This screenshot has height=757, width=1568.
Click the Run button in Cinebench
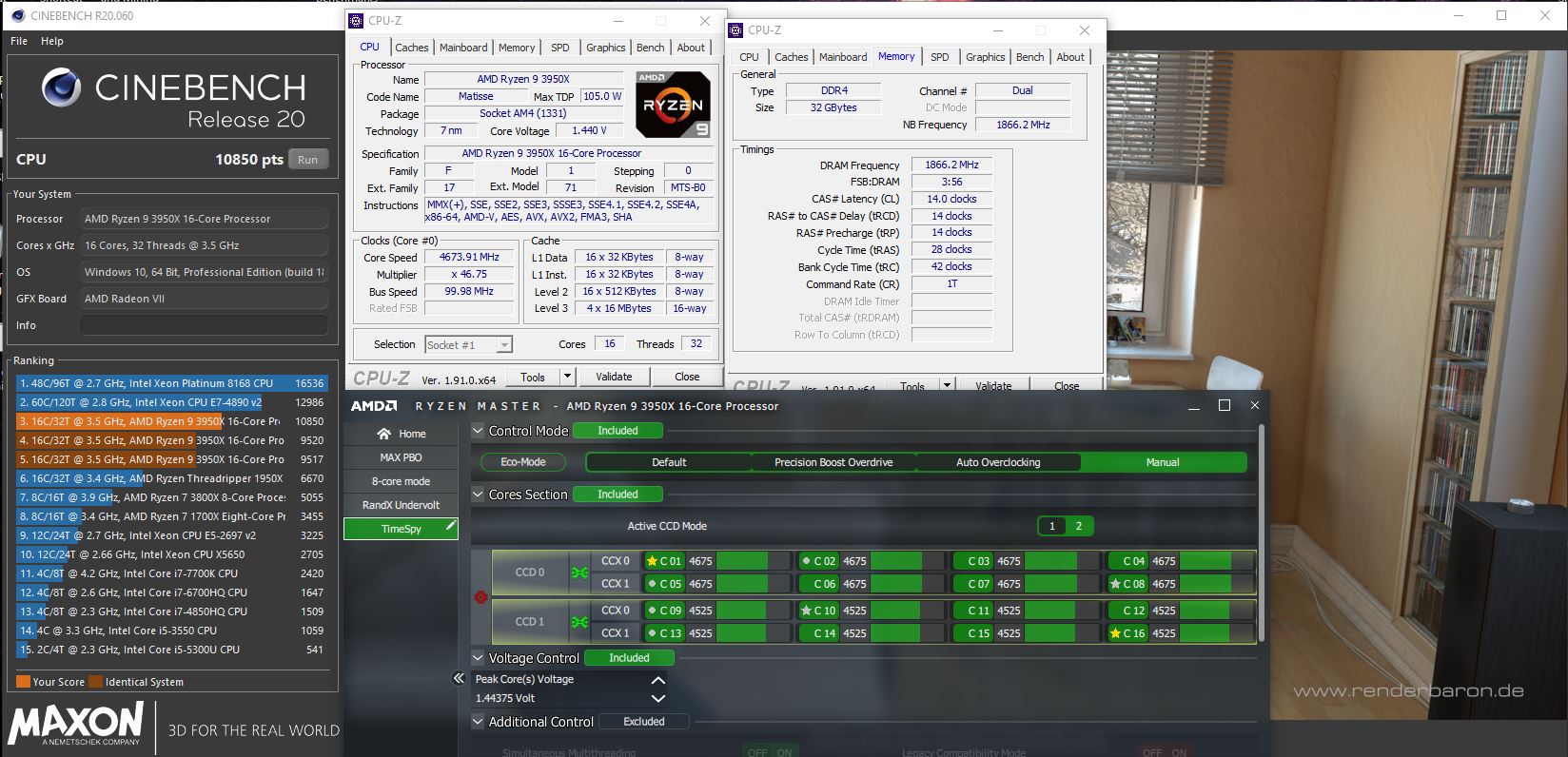(307, 160)
